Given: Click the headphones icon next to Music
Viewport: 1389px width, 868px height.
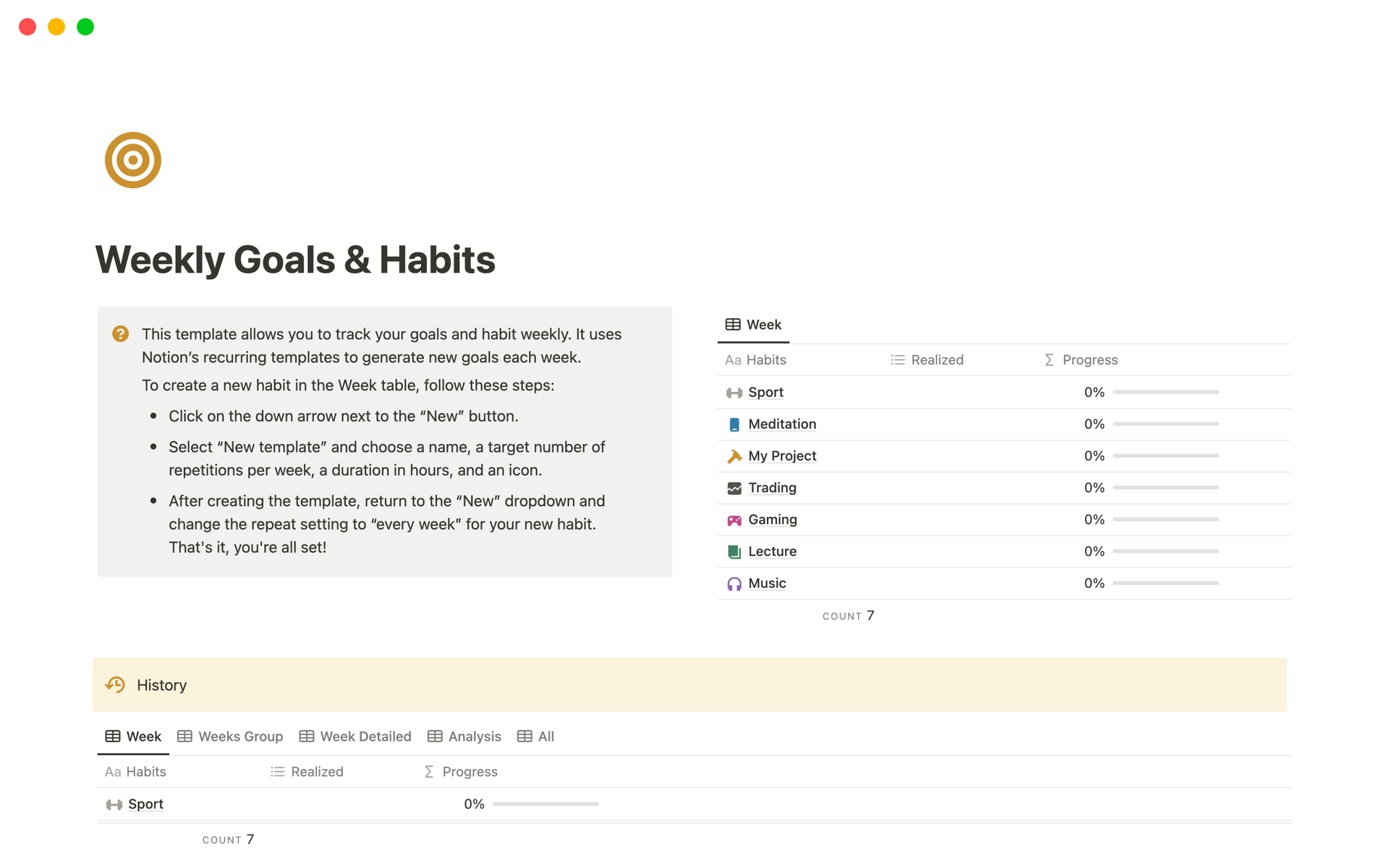Looking at the screenshot, I should tap(734, 583).
